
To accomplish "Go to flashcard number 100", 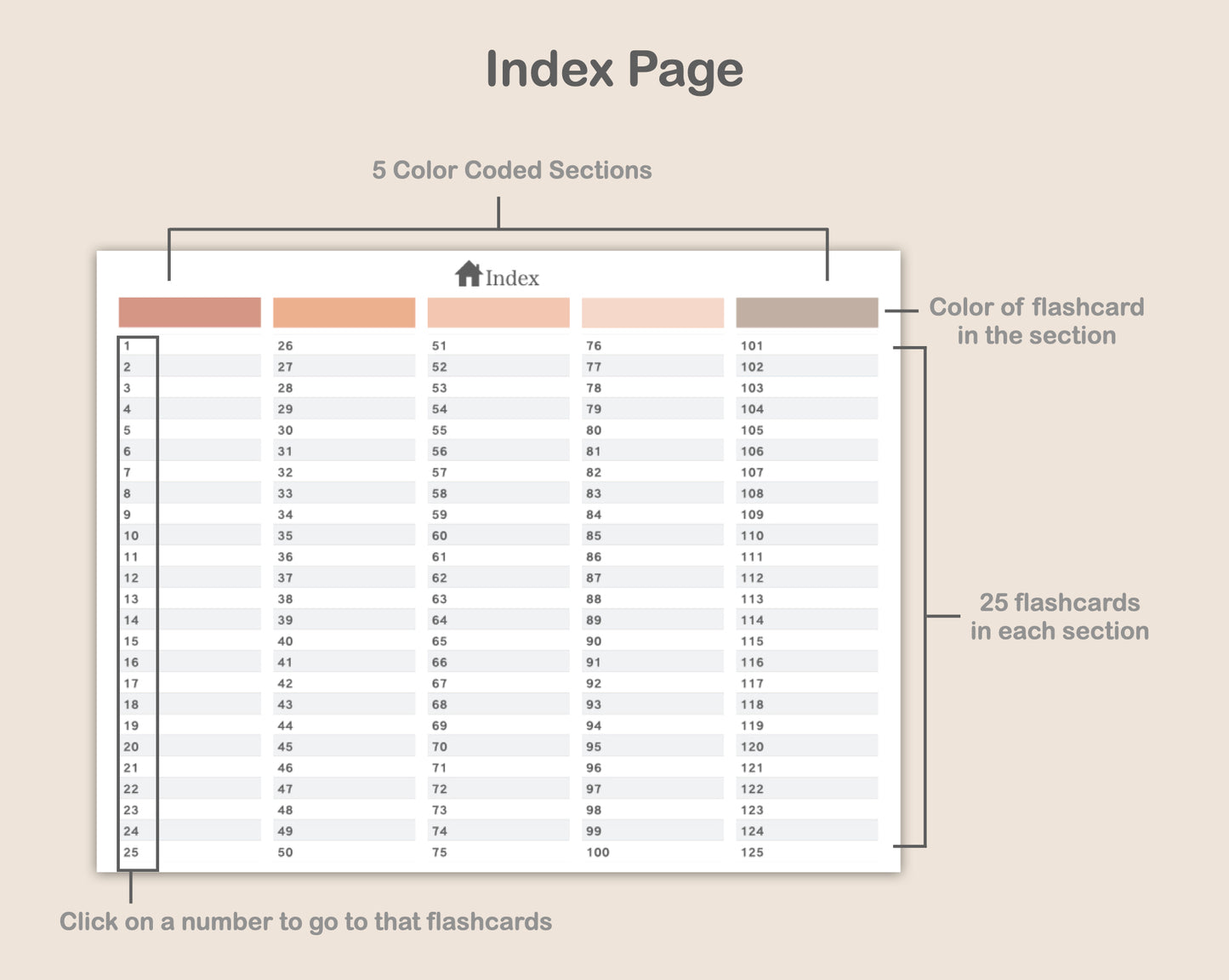I will point(597,852).
